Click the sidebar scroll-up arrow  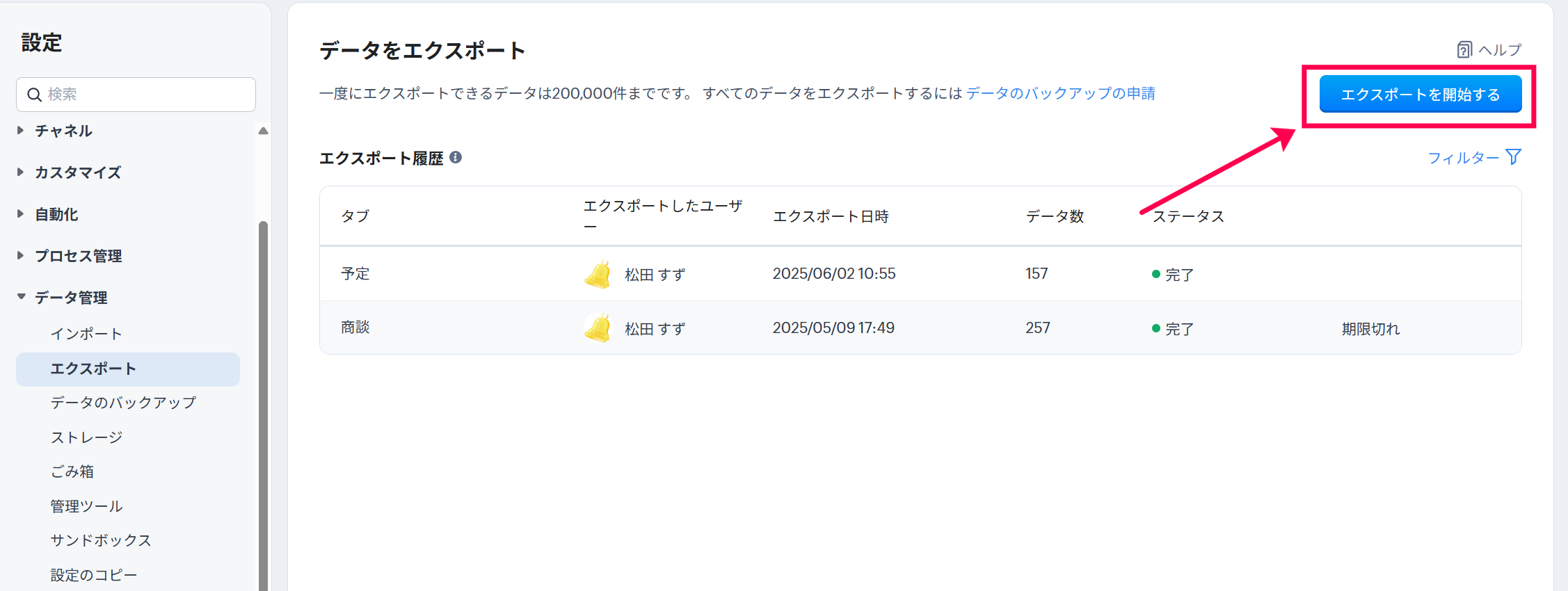(x=263, y=131)
